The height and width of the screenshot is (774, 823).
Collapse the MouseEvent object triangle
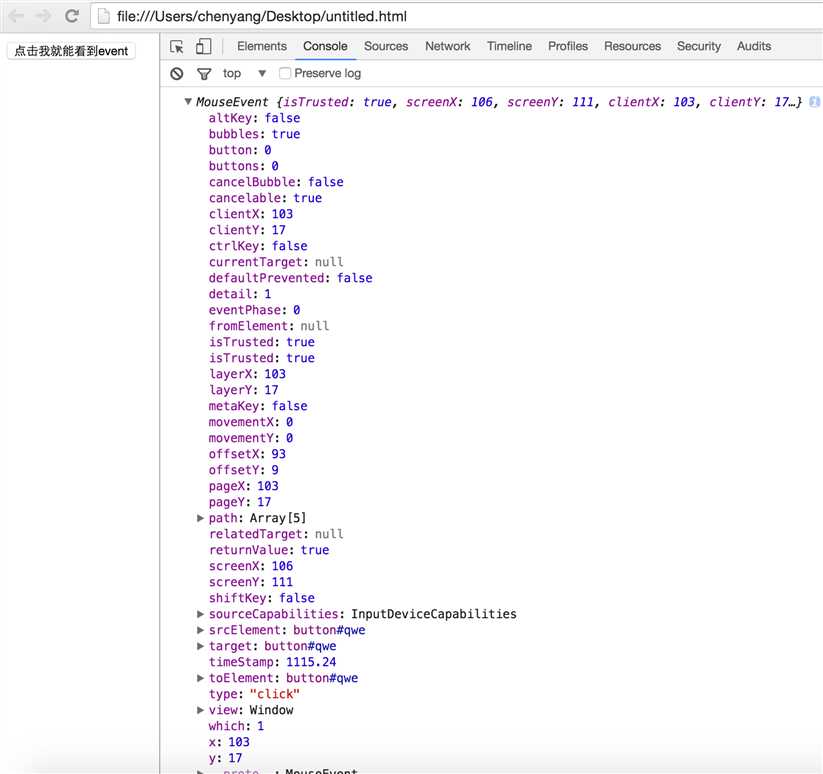(x=188, y=101)
